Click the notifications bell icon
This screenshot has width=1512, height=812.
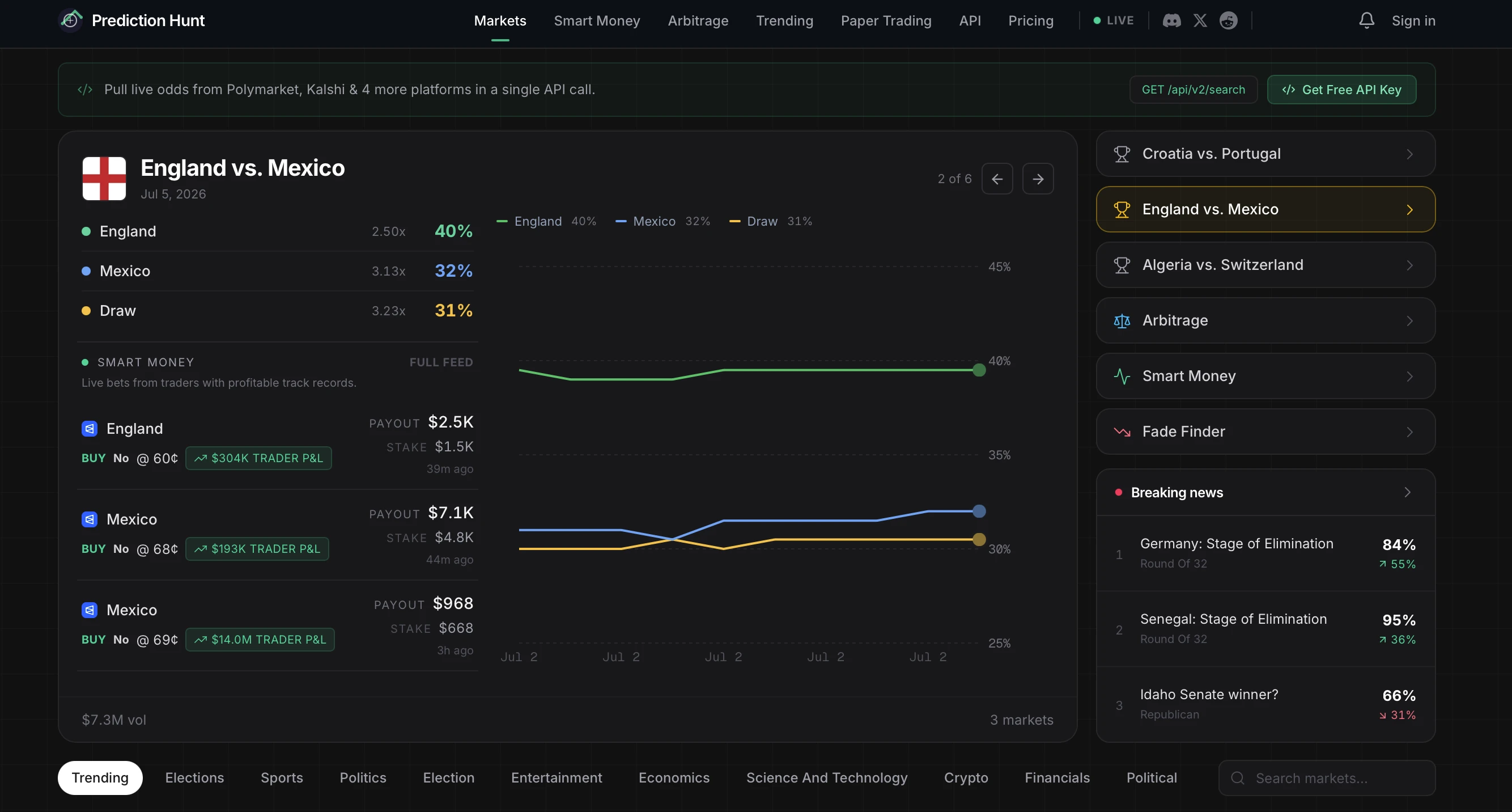point(1366,20)
